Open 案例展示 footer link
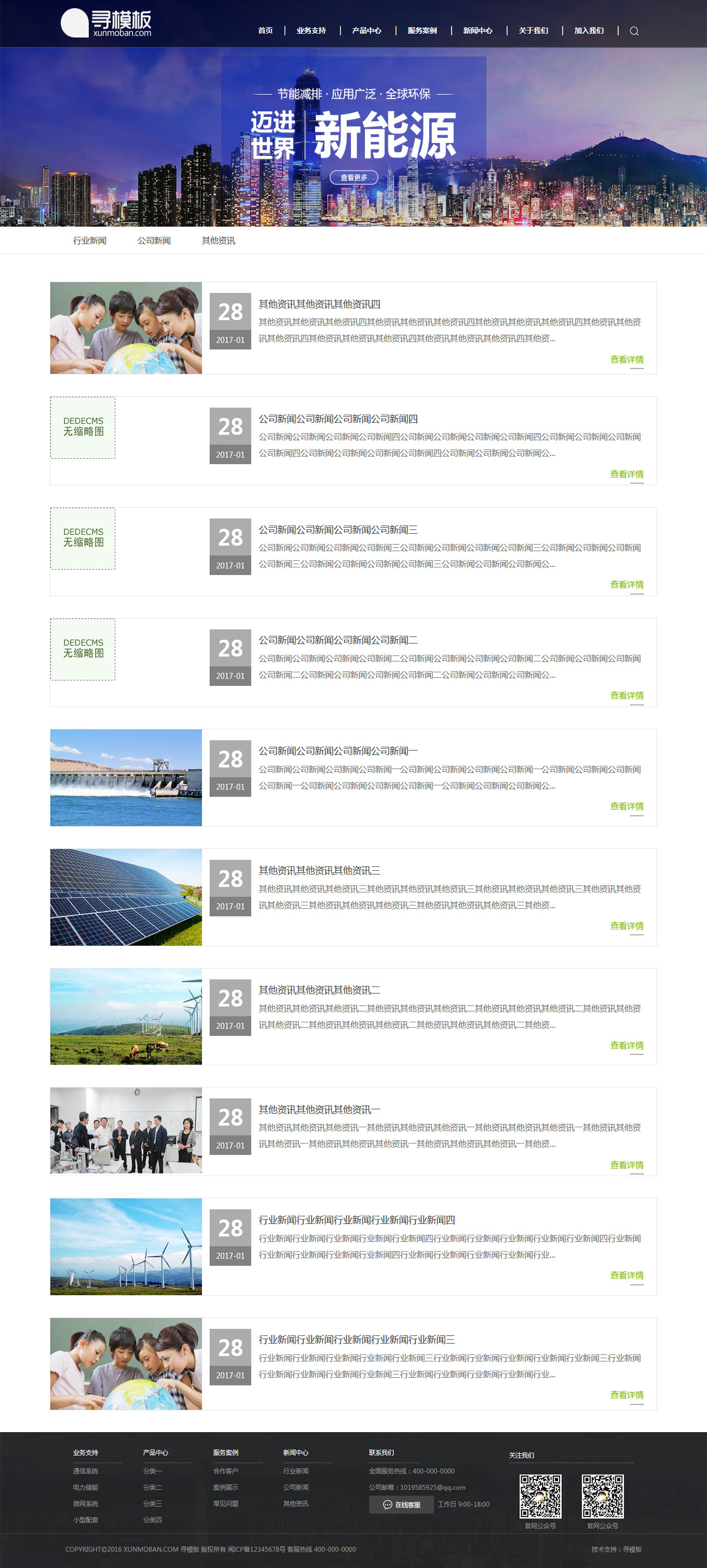707x1568 pixels. (x=225, y=1487)
